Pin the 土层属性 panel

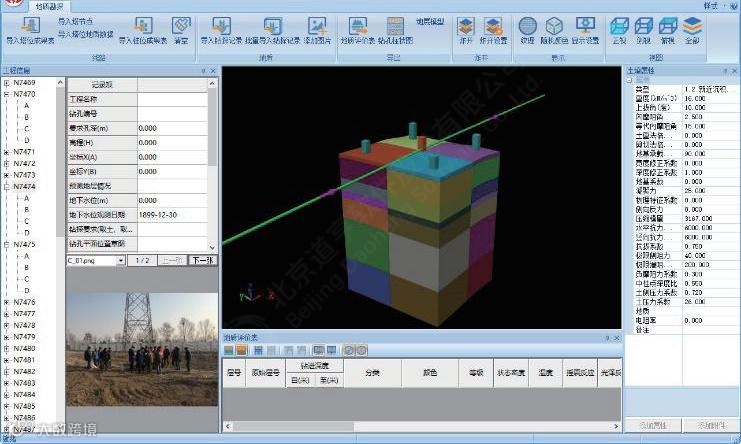[725, 71]
